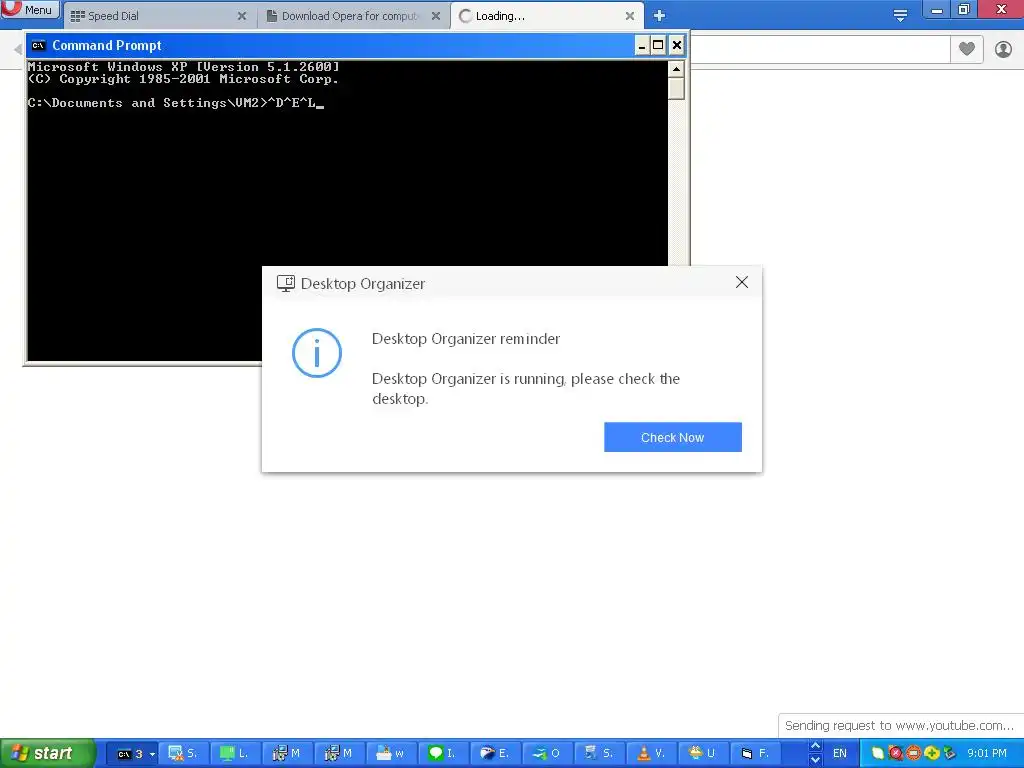Switch to Download Opera for computers tab
This screenshot has width=1024, height=768.
pos(353,16)
